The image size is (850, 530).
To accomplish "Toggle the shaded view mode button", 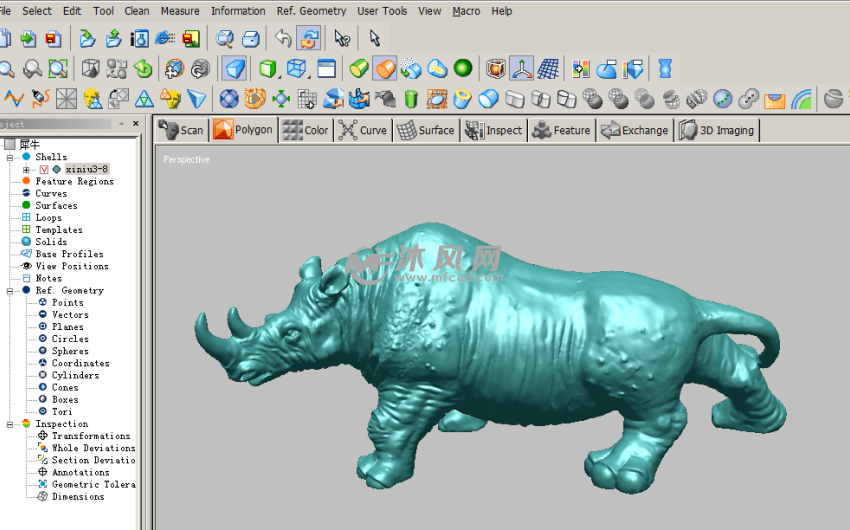I will (x=235, y=69).
